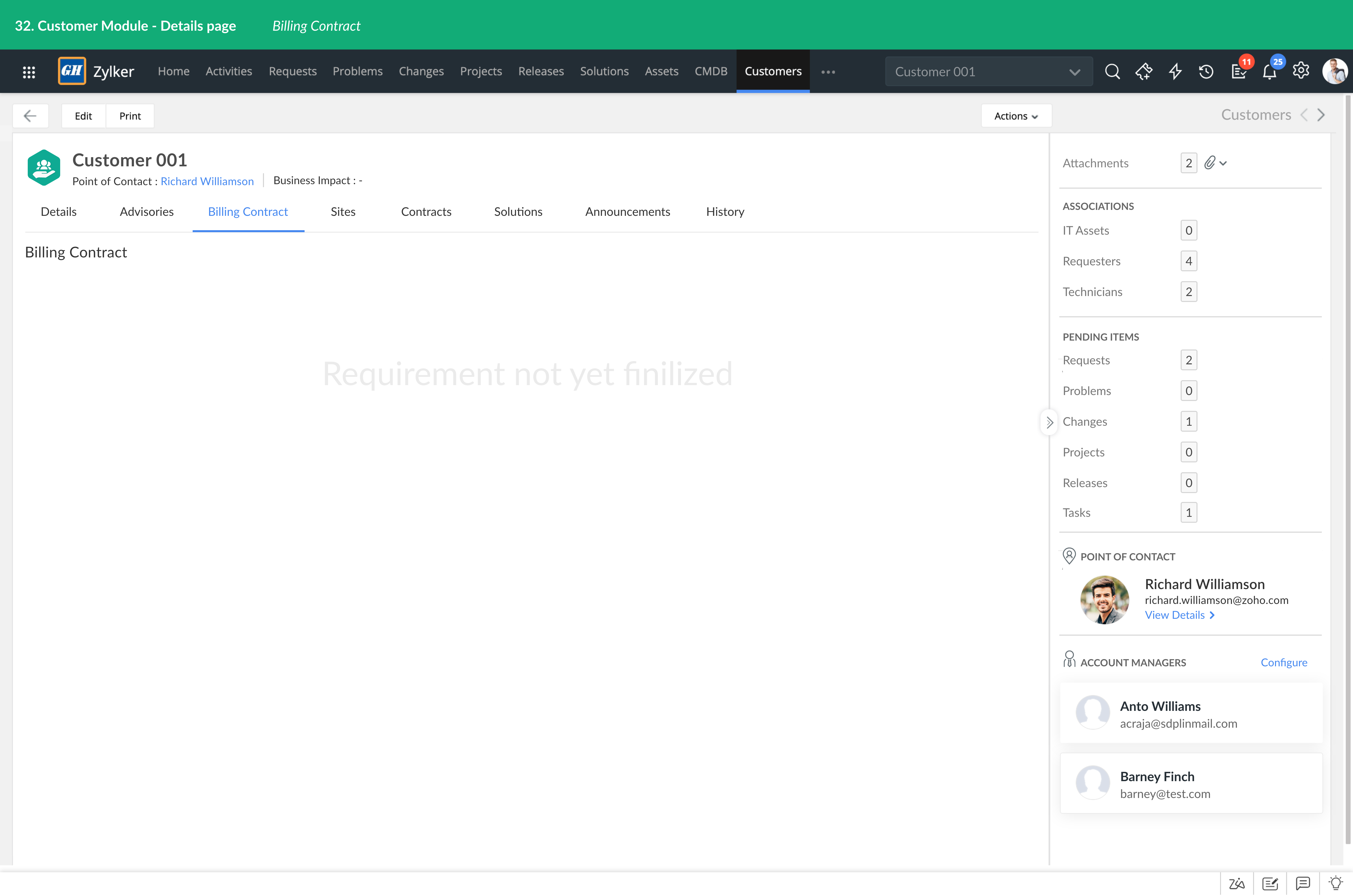
Task: Open pending Changes count 1
Action: [1188, 422]
